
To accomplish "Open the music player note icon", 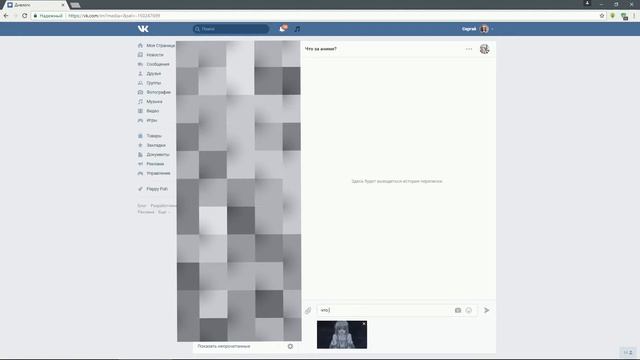I will point(298,29).
